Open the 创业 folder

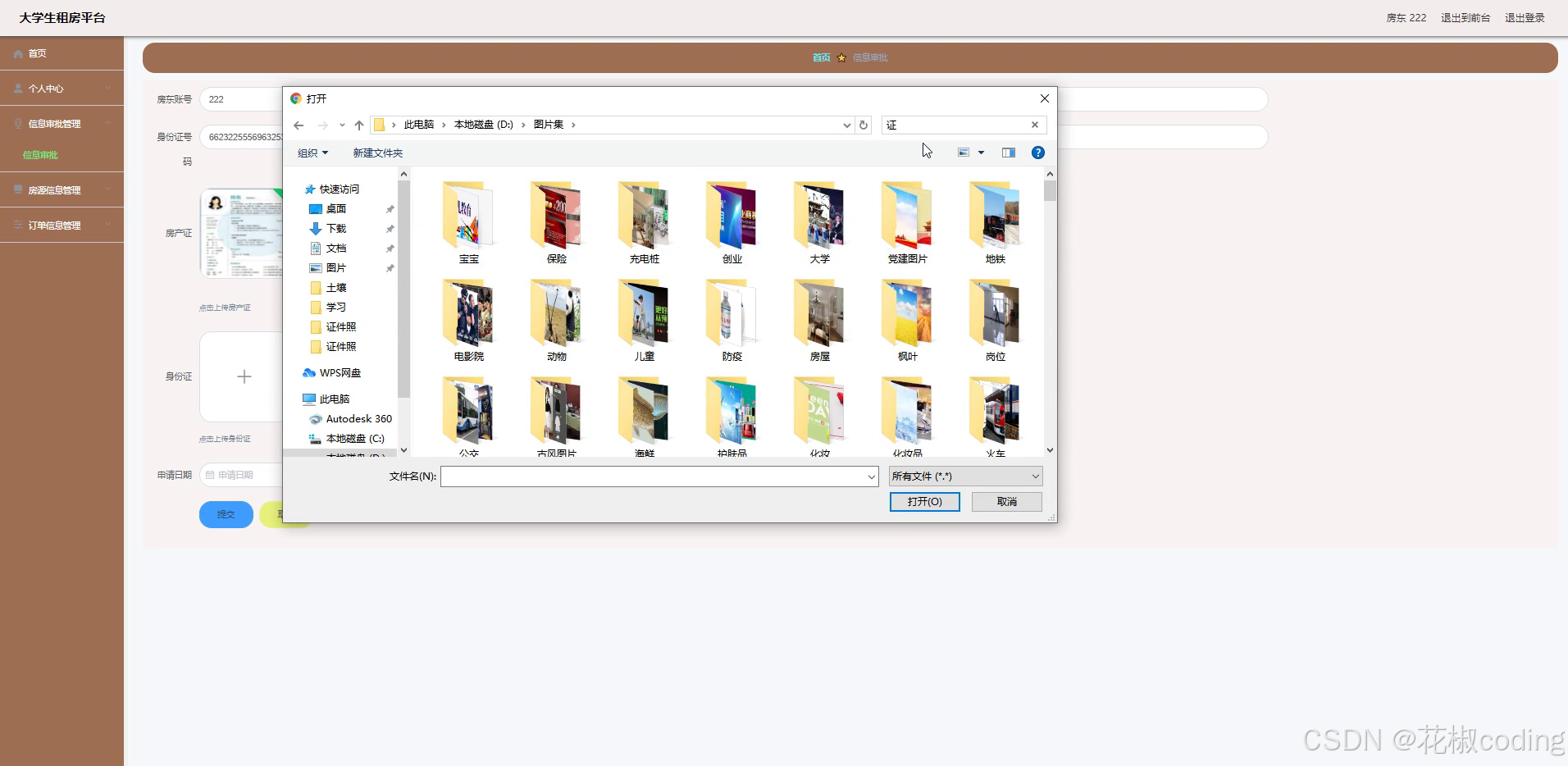732,222
